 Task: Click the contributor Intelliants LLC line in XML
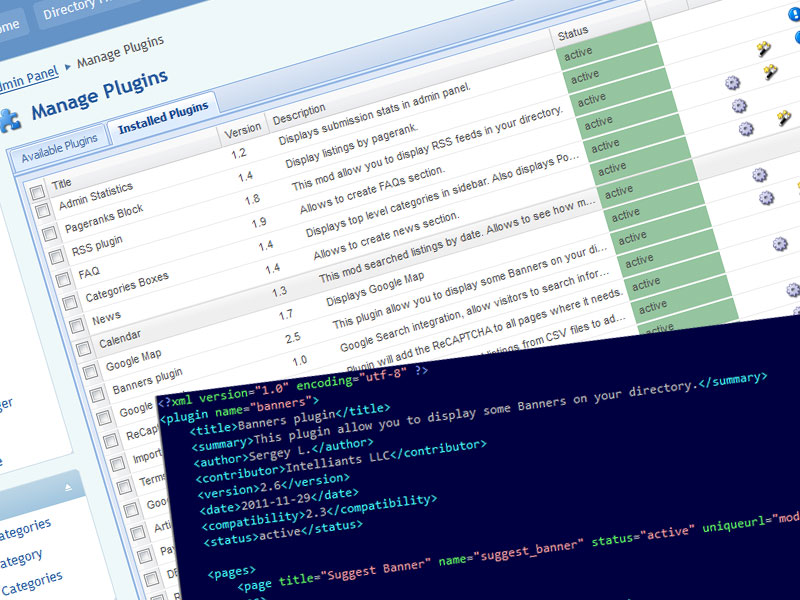click(341, 461)
